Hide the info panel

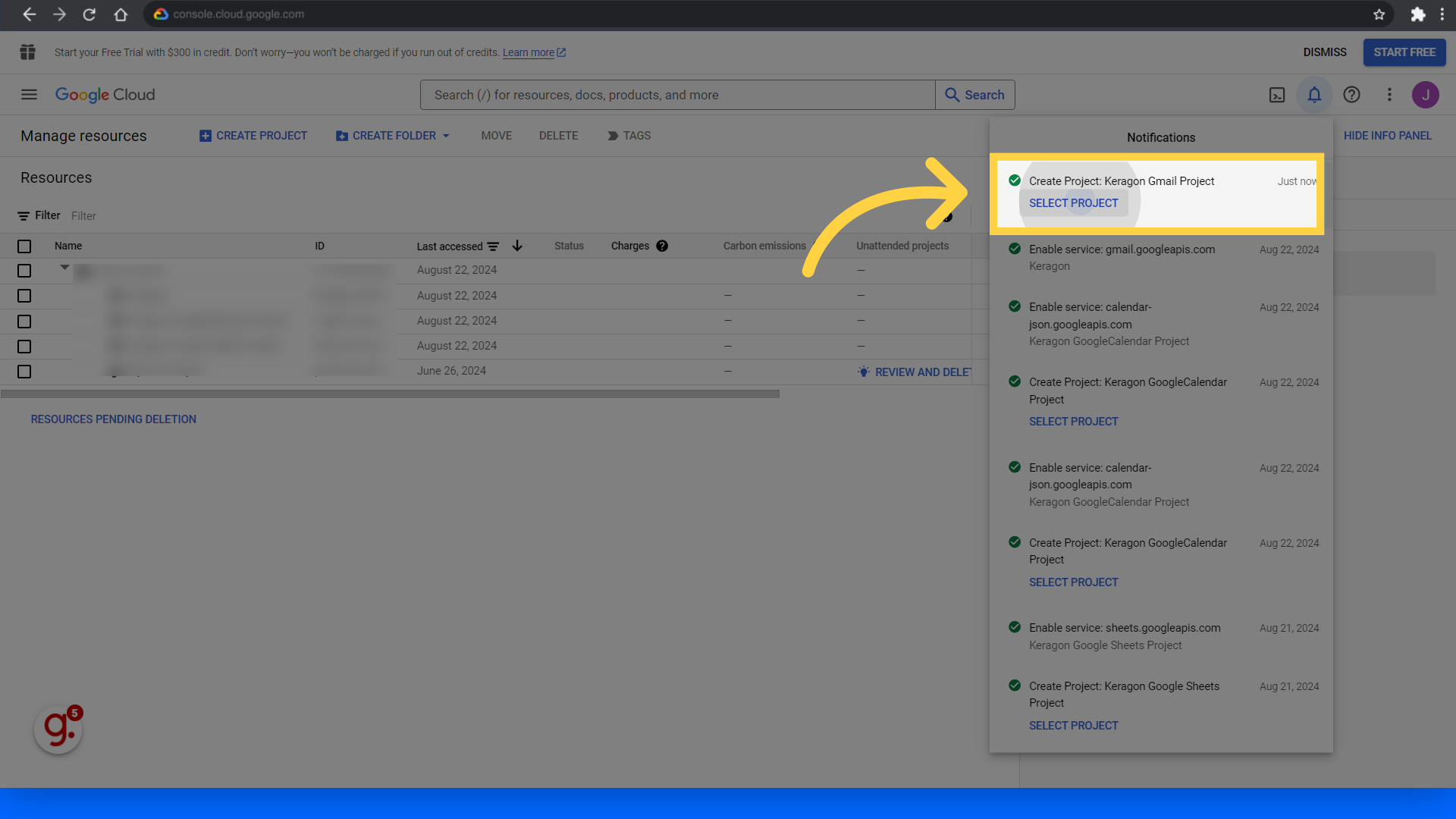(x=1388, y=136)
